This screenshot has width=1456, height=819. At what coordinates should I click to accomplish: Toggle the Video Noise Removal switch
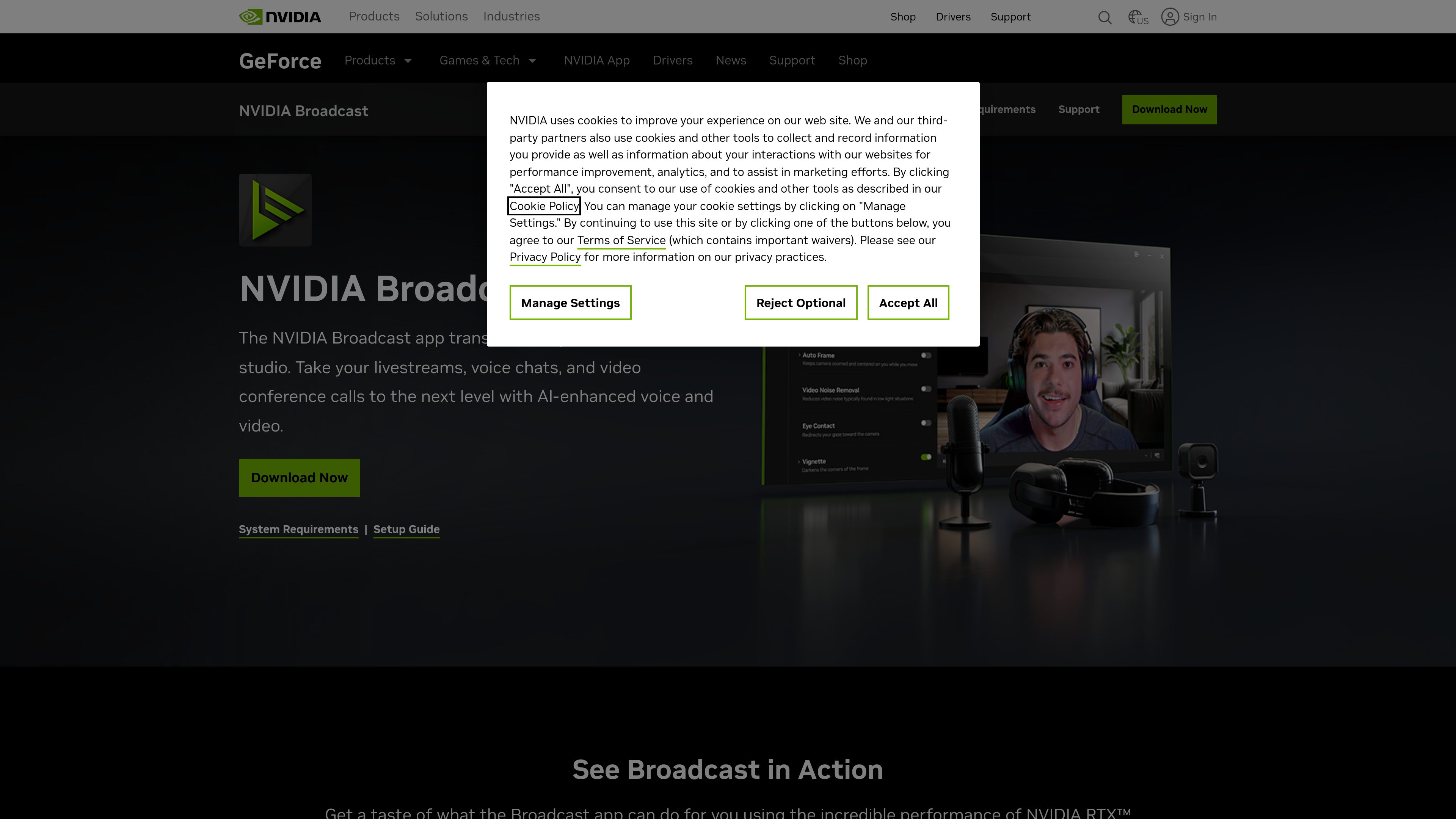click(x=926, y=389)
